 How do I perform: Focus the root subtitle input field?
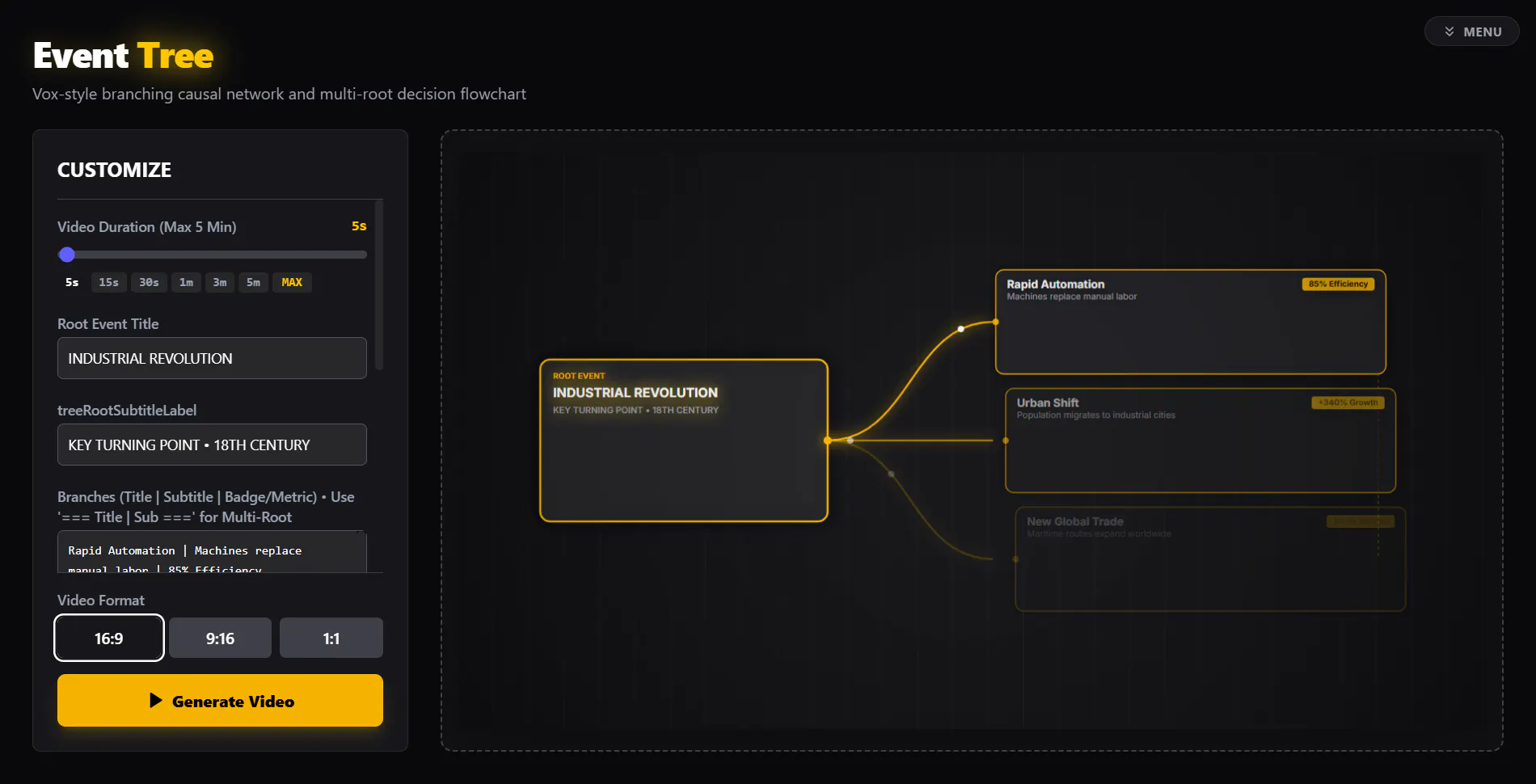pyautogui.click(x=212, y=445)
